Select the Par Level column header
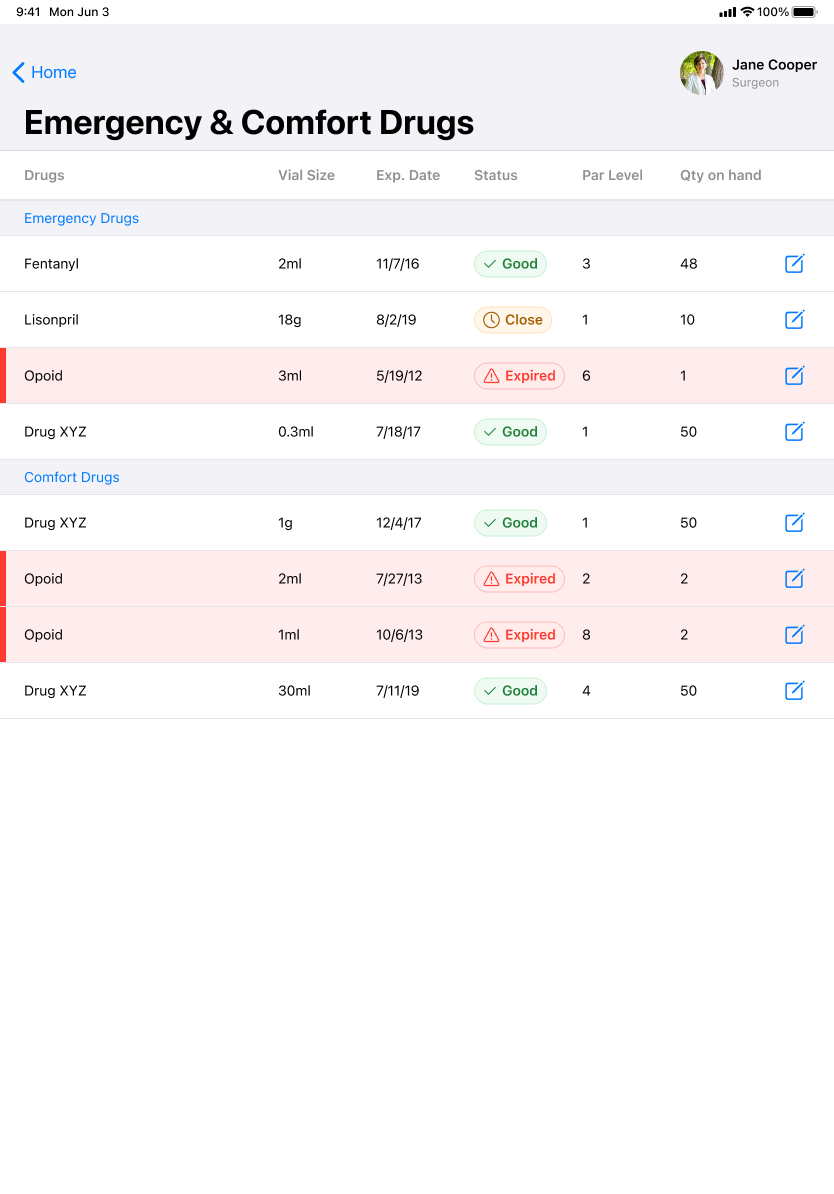 612,175
